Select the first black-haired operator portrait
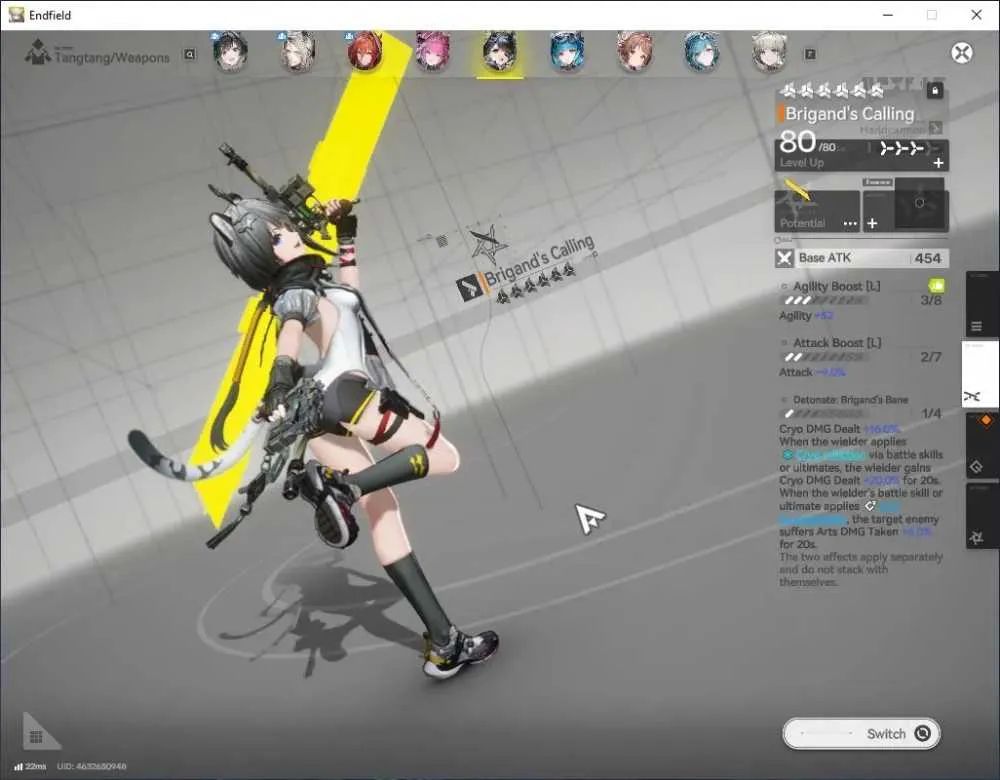Image resolution: width=1000 pixels, height=780 pixels. (230, 51)
